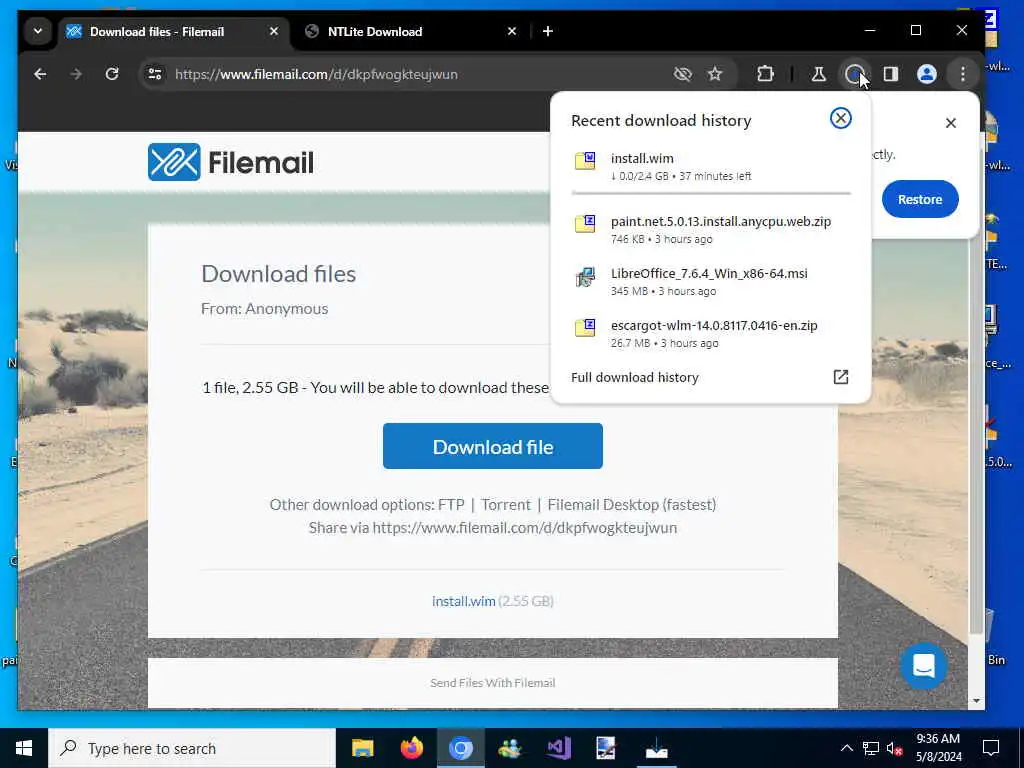Click the crossed-eye tracking protection icon
This screenshot has width=1024, height=768.
coord(682,74)
